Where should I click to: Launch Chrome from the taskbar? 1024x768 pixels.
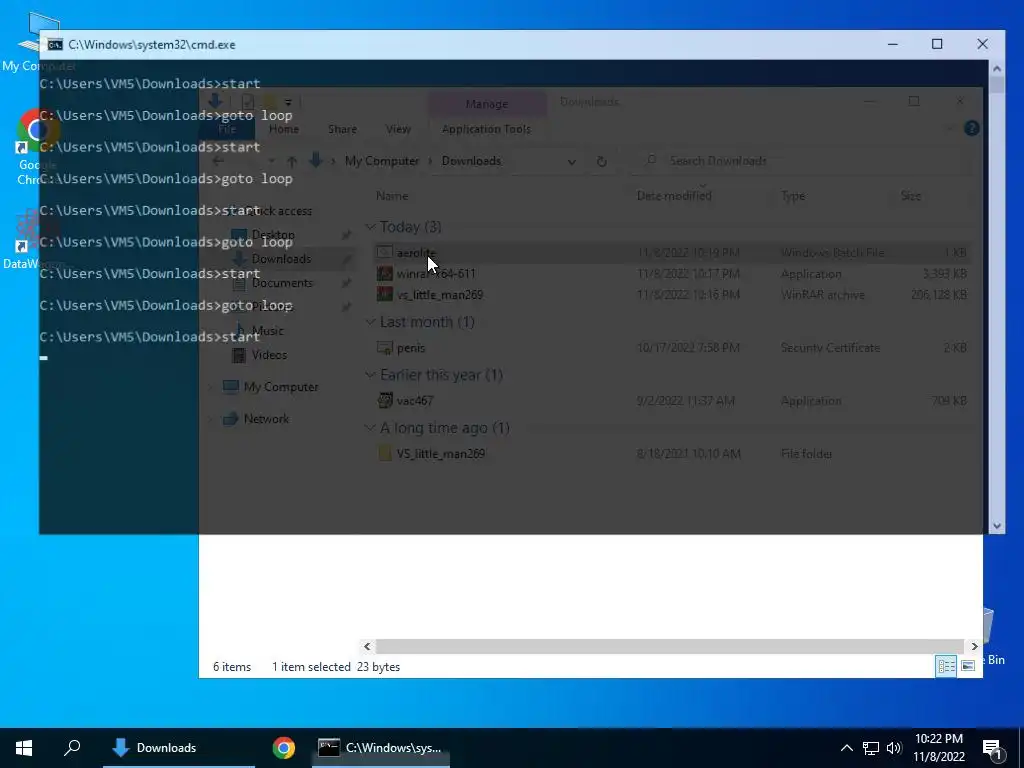(x=283, y=748)
